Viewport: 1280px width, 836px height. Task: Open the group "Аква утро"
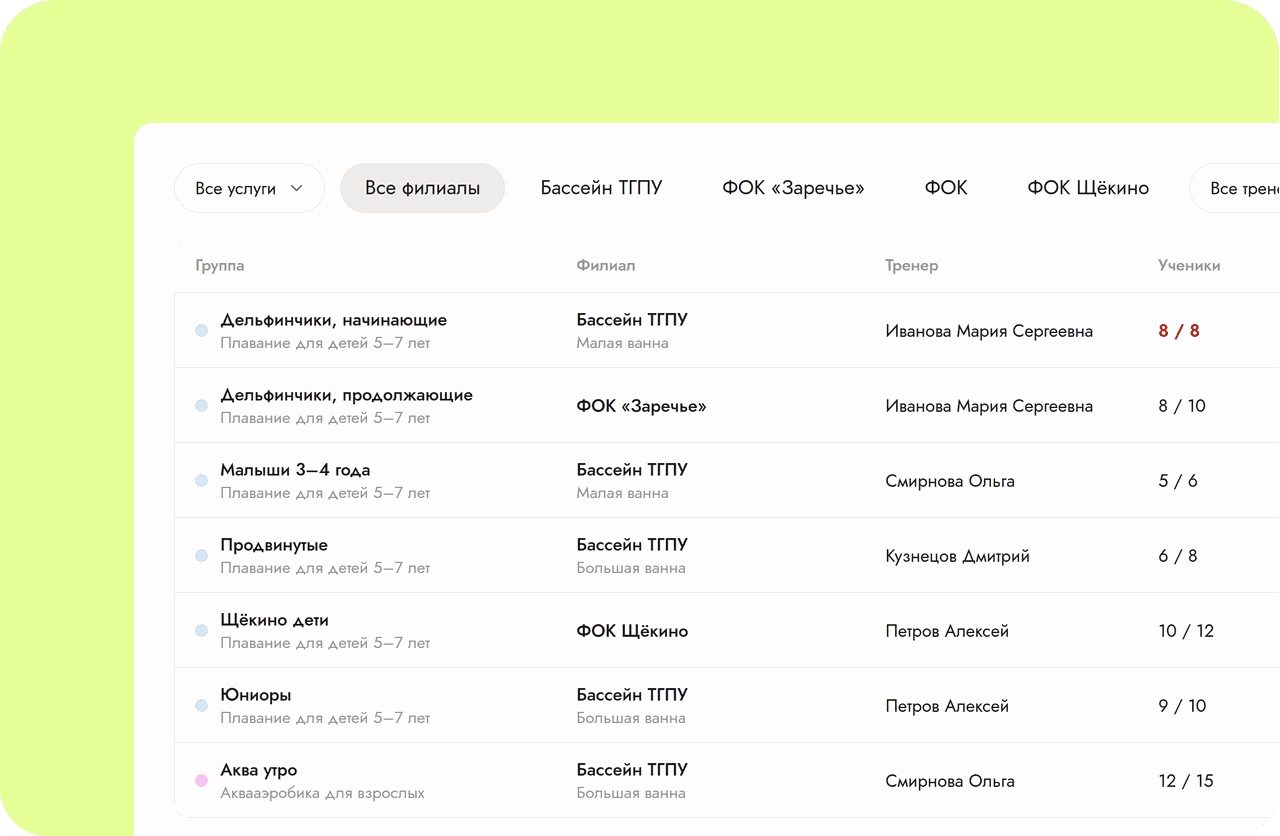coord(259,770)
